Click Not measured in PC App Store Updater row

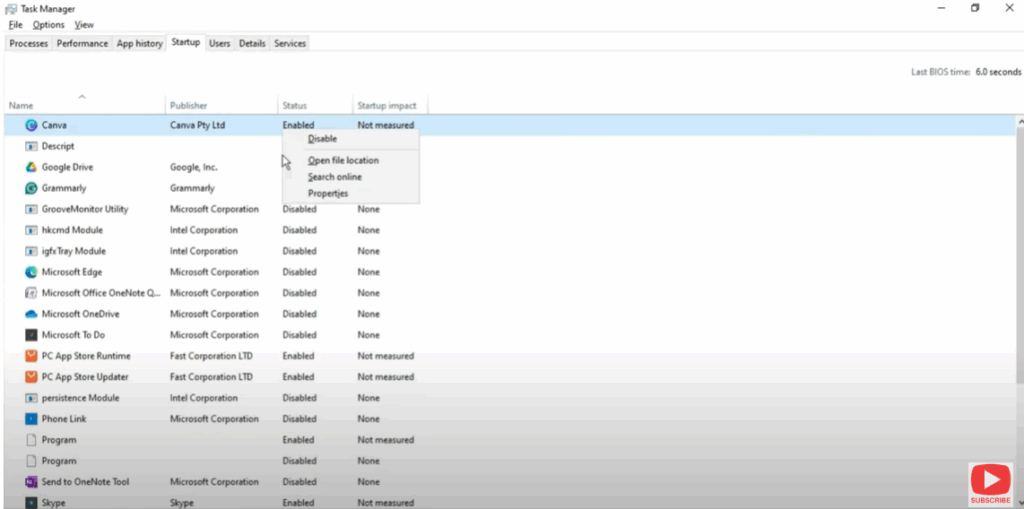click(x=385, y=377)
